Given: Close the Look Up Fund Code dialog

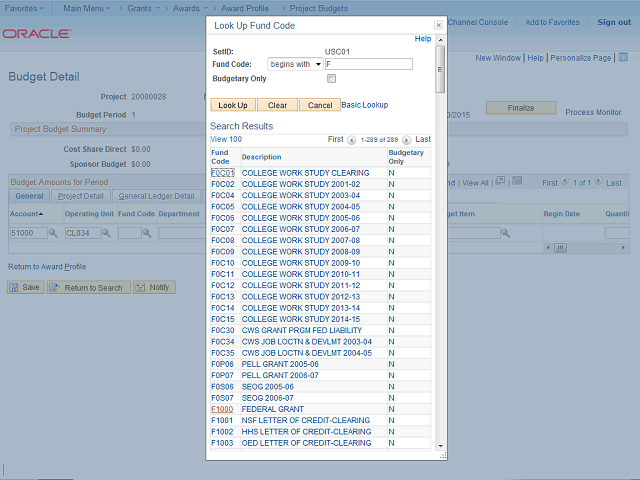Looking at the screenshot, I should pyautogui.click(x=438, y=25).
